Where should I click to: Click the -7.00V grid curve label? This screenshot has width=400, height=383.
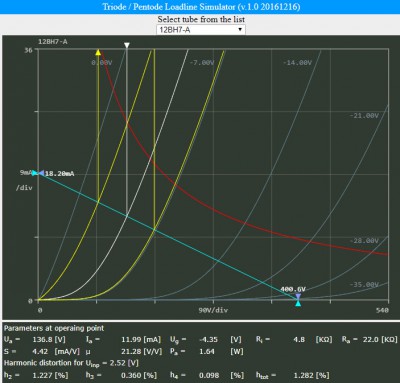coord(202,63)
